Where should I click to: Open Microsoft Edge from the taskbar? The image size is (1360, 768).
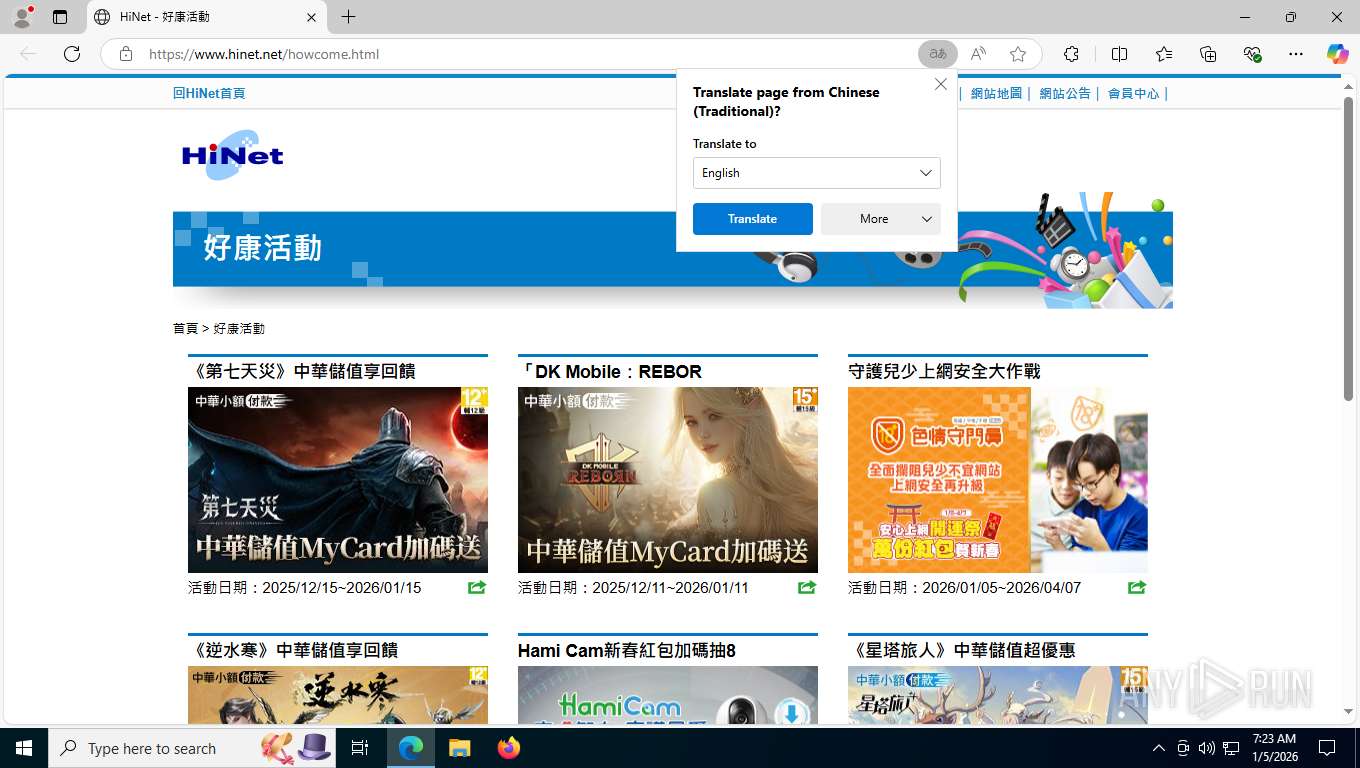point(411,748)
